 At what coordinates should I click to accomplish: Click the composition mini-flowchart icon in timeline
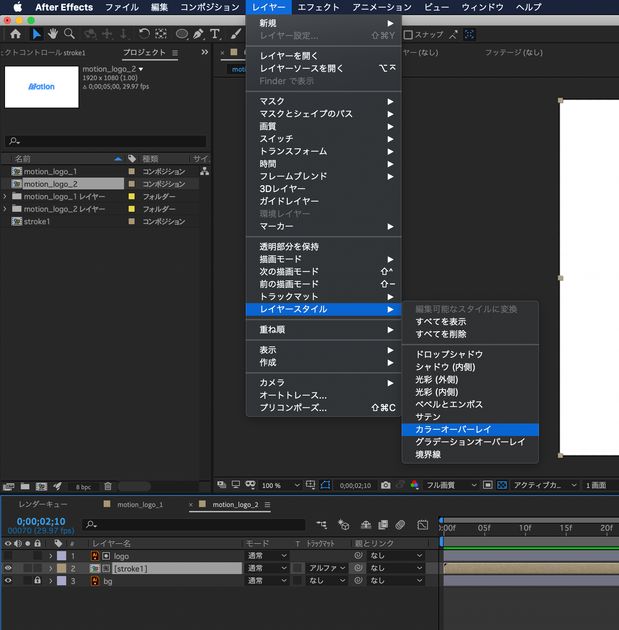[x=321, y=525]
